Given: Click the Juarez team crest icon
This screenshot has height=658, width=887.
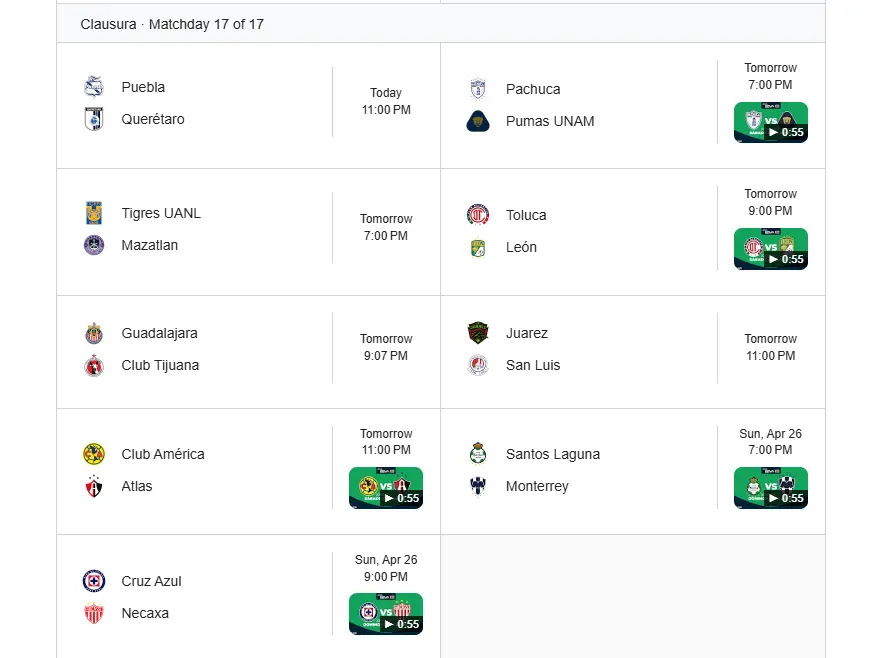Looking at the screenshot, I should [478, 333].
